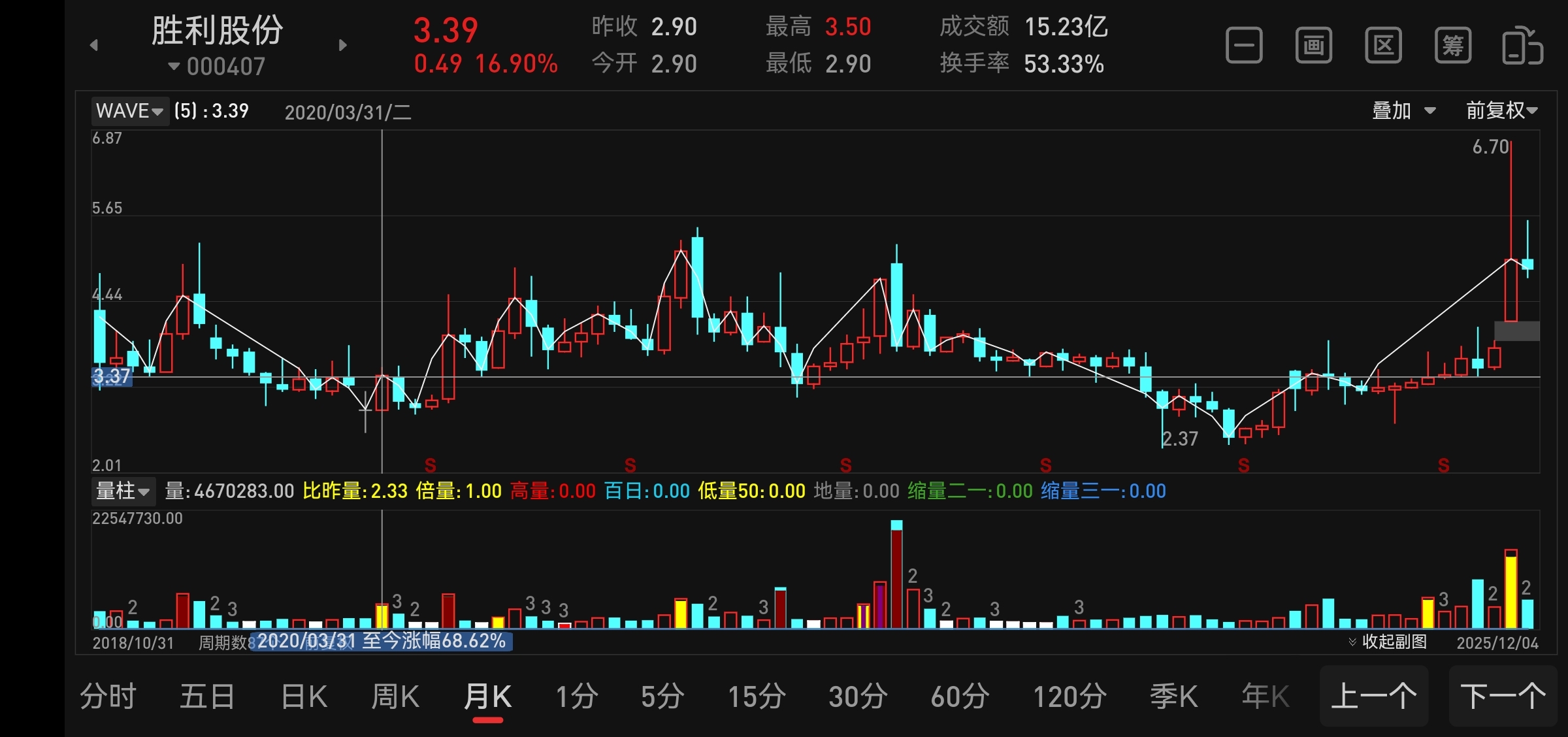Viewport: 1568px width, 737px height.
Task: Collapse sub-chart via 收起副图
Action: click(x=1388, y=642)
